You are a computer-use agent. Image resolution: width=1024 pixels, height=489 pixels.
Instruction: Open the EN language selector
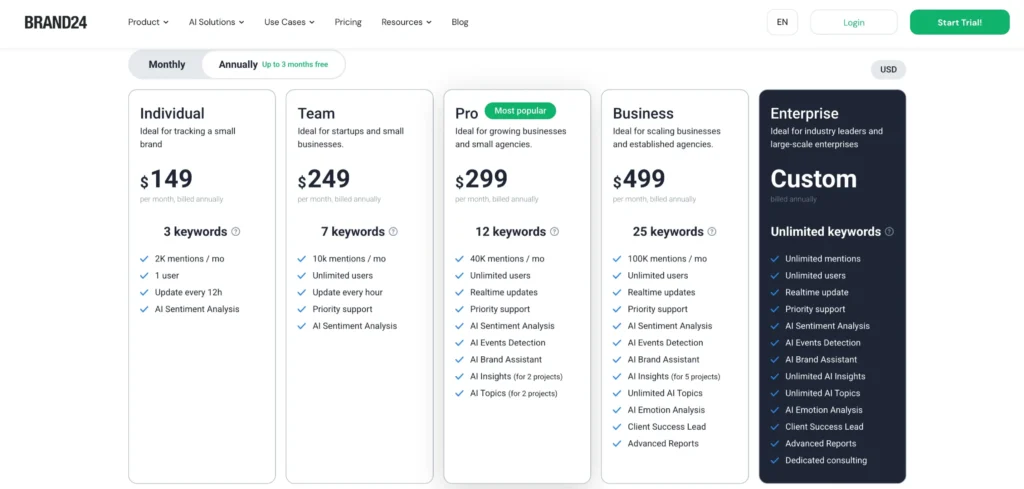(x=782, y=22)
